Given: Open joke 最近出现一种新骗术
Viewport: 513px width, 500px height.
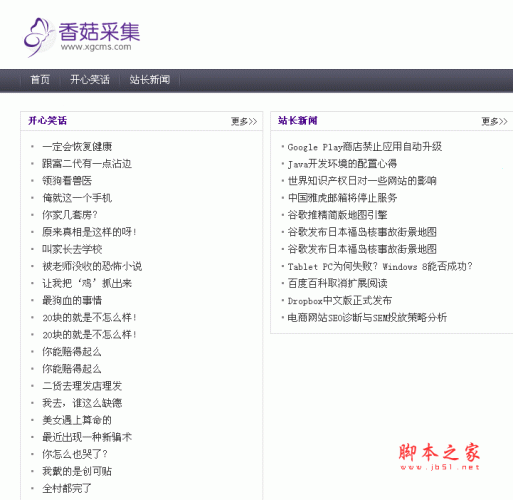Looking at the screenshot, I should pyautogui.click(x=87, y=437).
